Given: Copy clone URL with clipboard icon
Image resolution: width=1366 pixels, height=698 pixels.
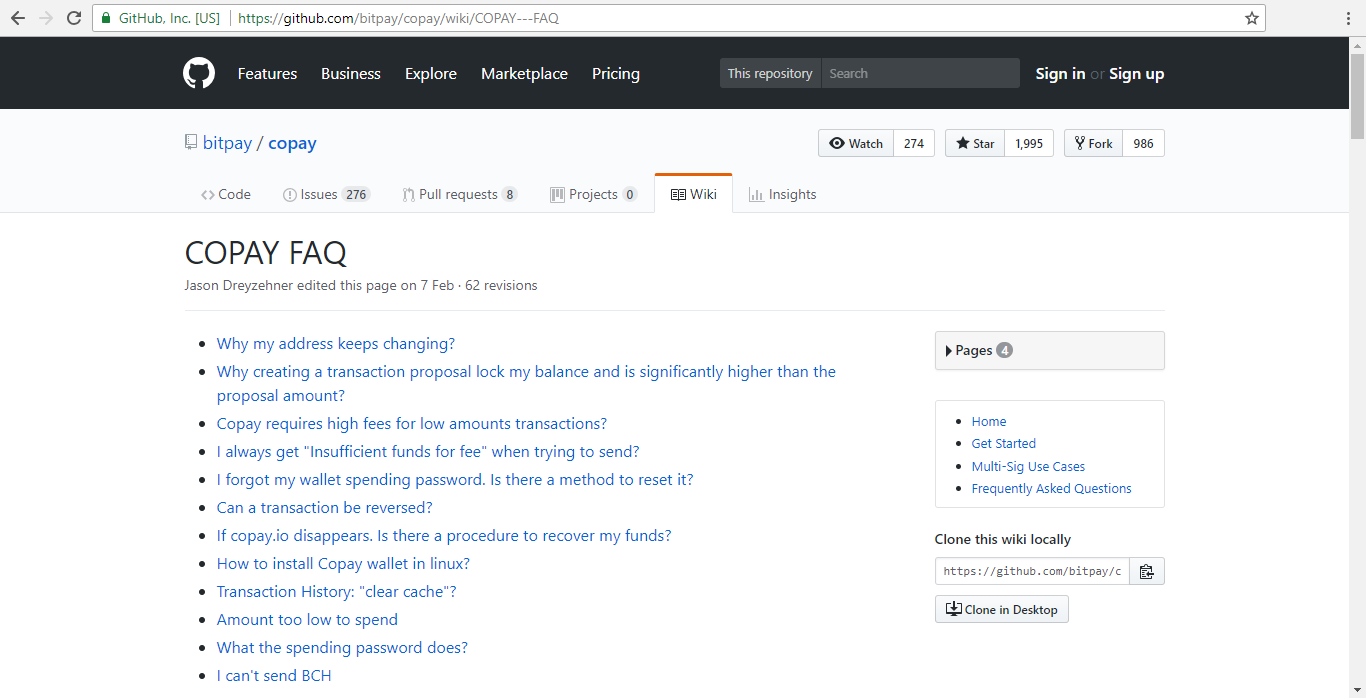Looking at the screenshot, I should [x=1147, y=571].
